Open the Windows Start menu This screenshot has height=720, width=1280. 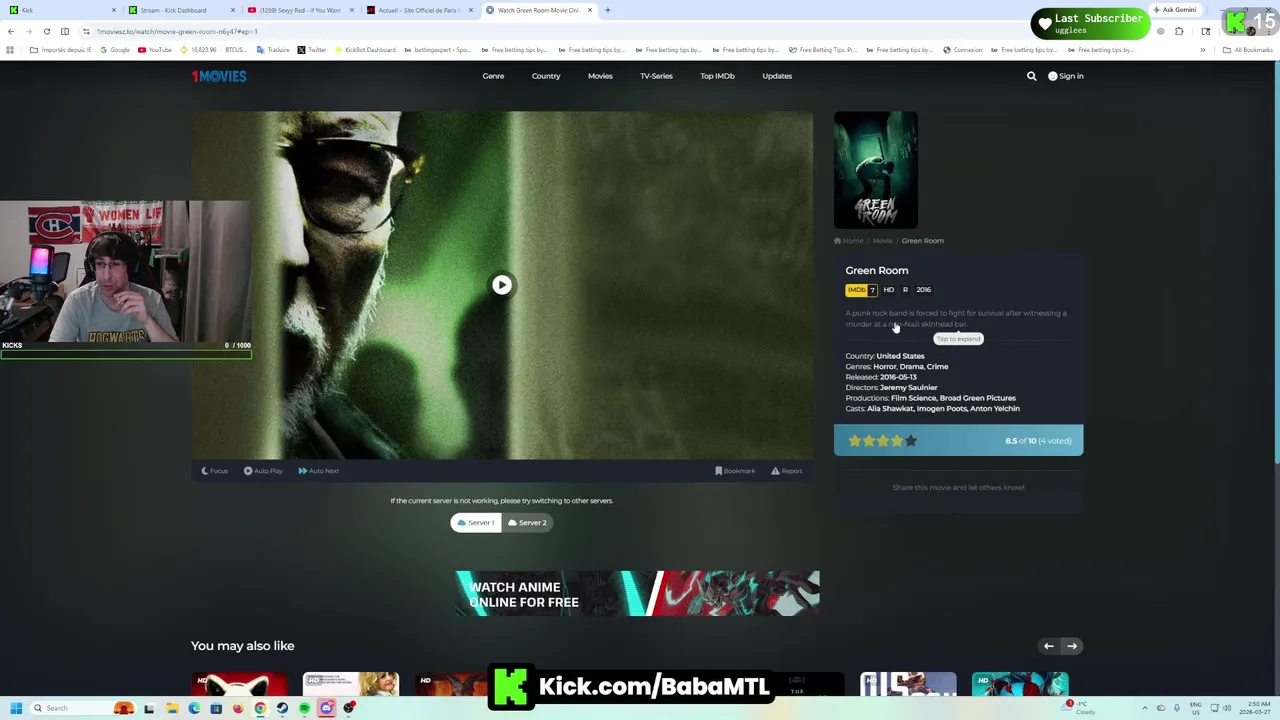16,708
